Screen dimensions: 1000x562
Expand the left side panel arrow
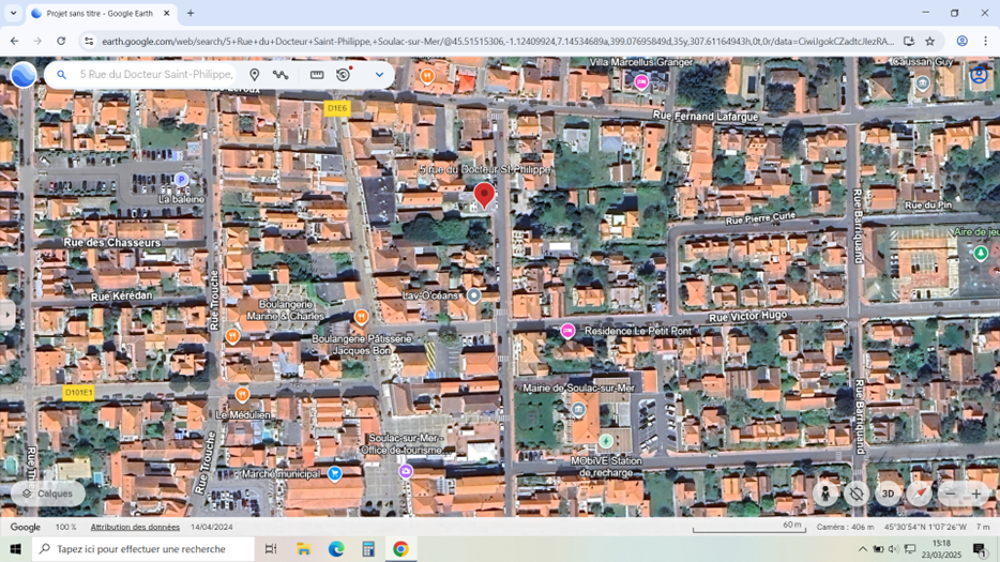point(7,315)
